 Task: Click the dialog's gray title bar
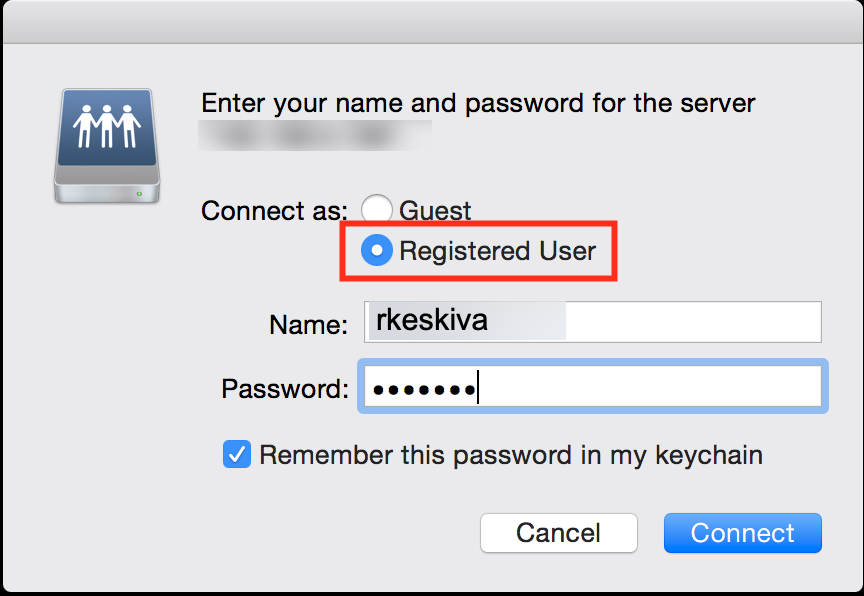(x=432, y=22)
